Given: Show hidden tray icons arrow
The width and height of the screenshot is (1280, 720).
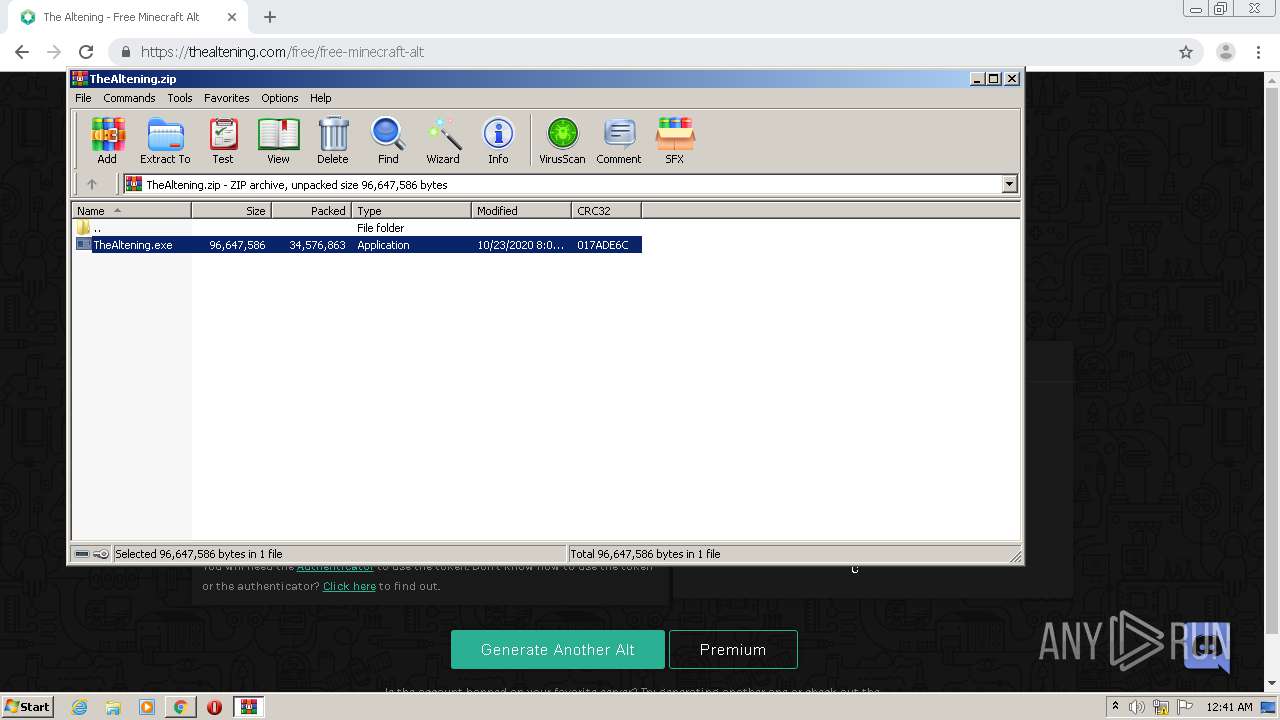Looking at the screenshot, I should pos(1115,707).
